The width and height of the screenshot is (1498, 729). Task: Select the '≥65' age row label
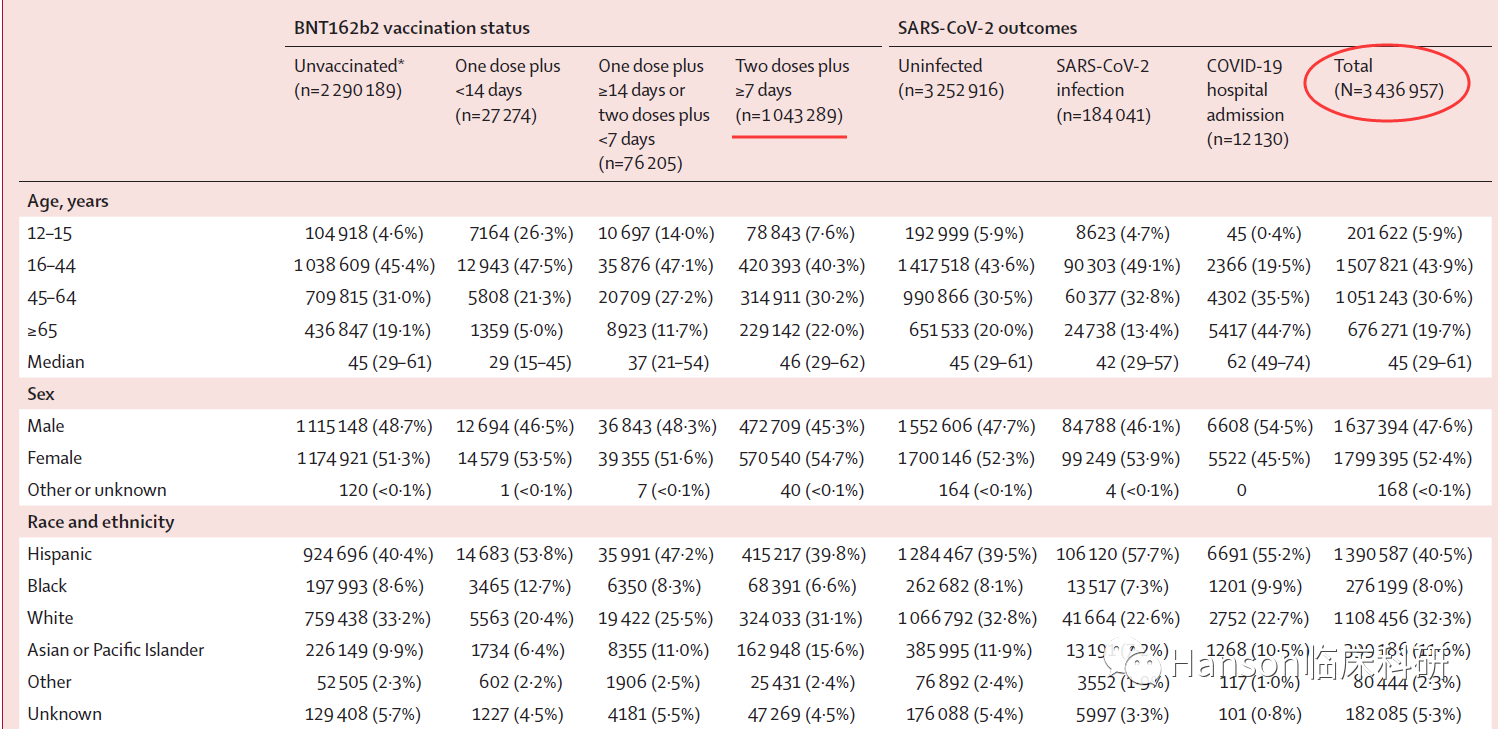42,330
